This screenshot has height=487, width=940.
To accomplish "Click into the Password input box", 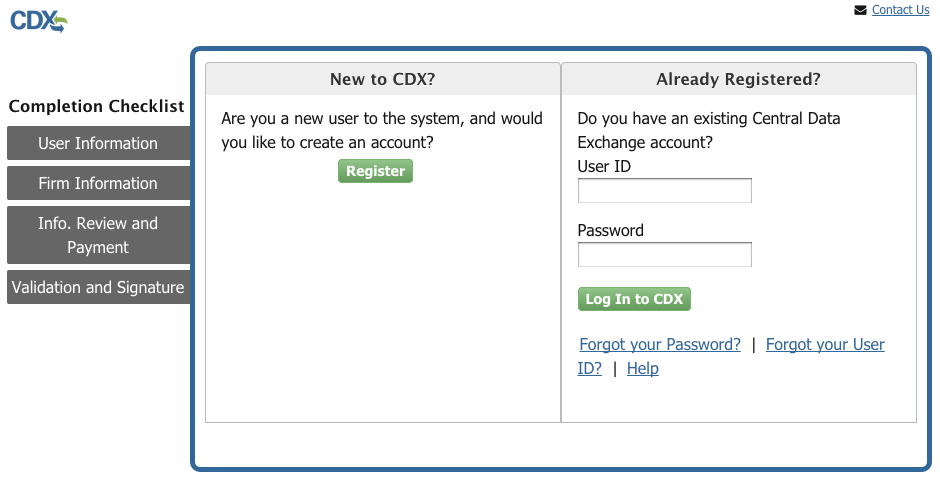I will [664, 255].
